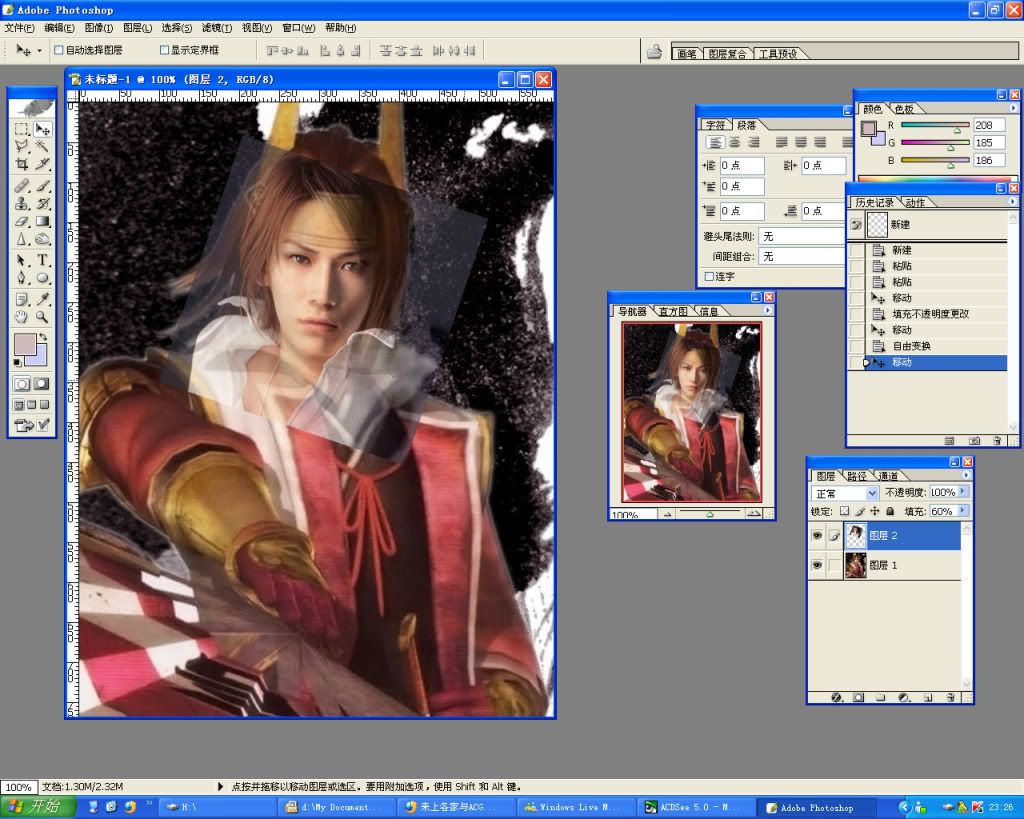Open the layer blend mode dropdown 正常
This screenshot has width=1024, height=819.
coord(845,493)
